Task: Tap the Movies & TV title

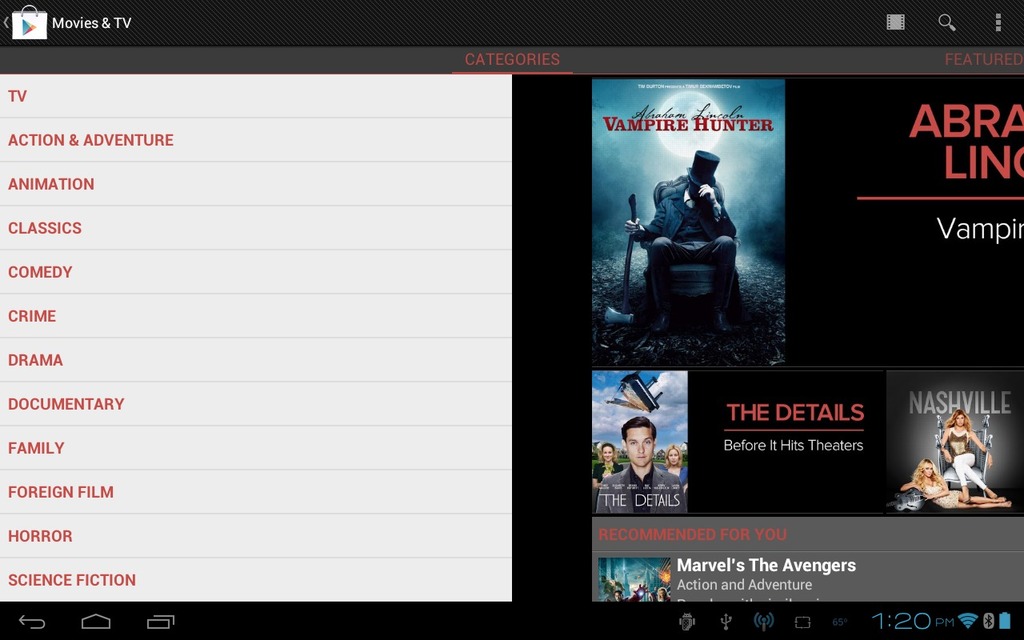Action: click(x=91, y=23)
